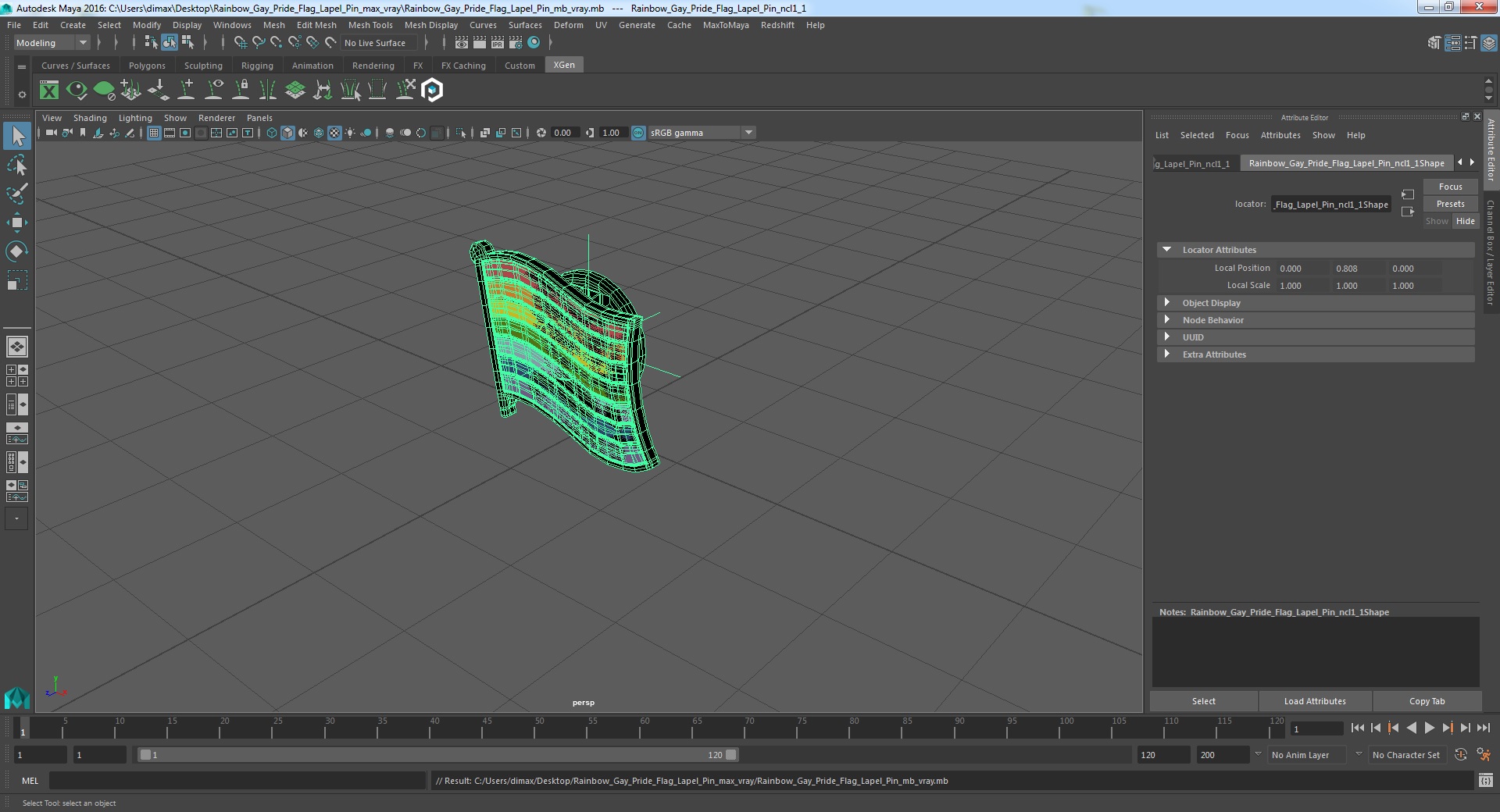This screenshot has width=1500, height=812.
Task: Click the Local Position Y value field
Action: [x=1356, y=269]
